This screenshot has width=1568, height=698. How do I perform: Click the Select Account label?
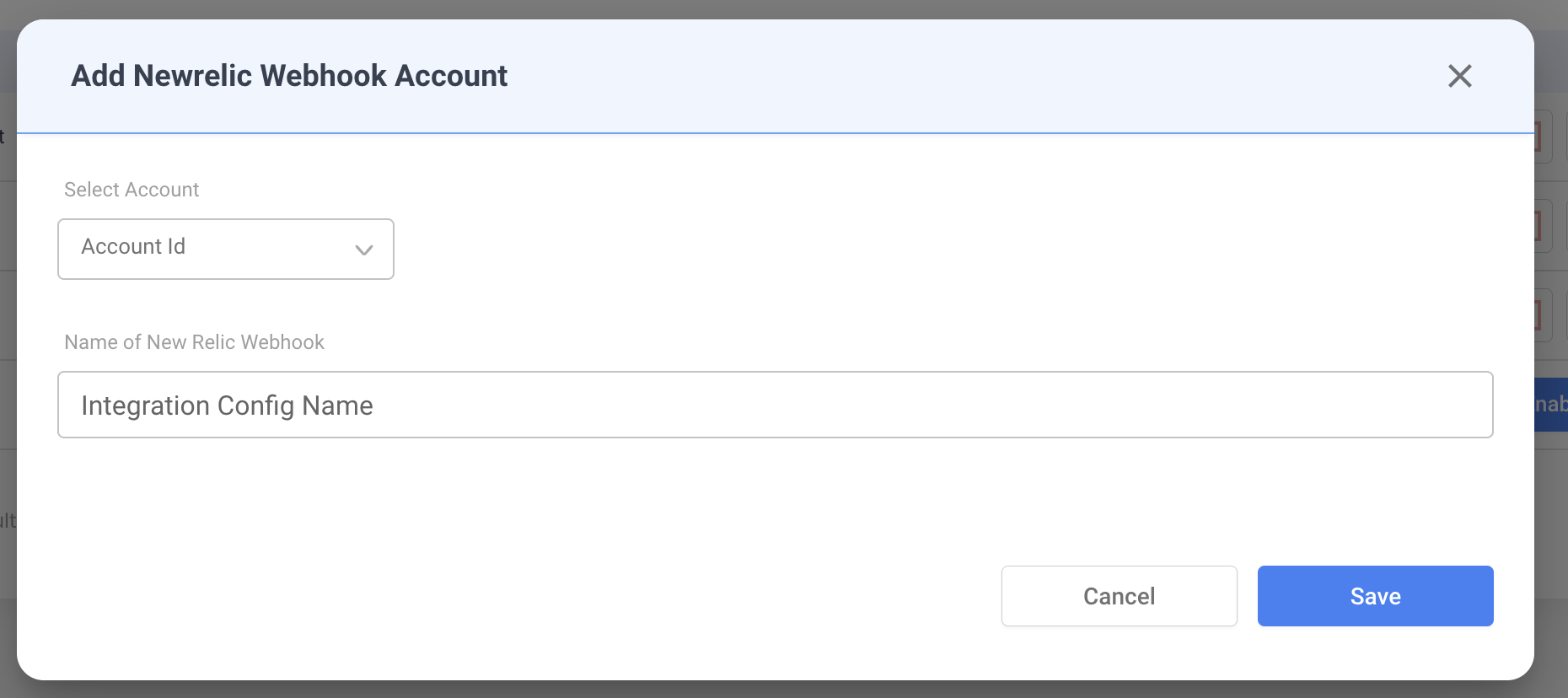coord(132,190)
